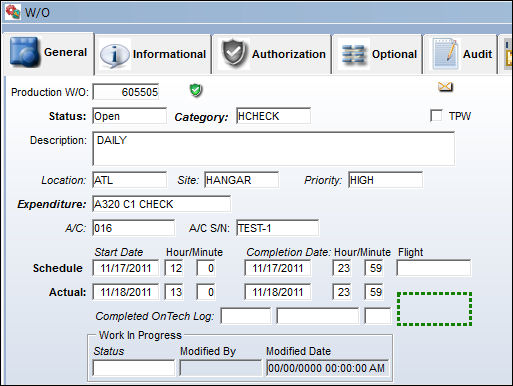This screenshot has height=386, width=513.
Task: Click the first Completed OnTech Log field
Action: (x=246, y=316)
